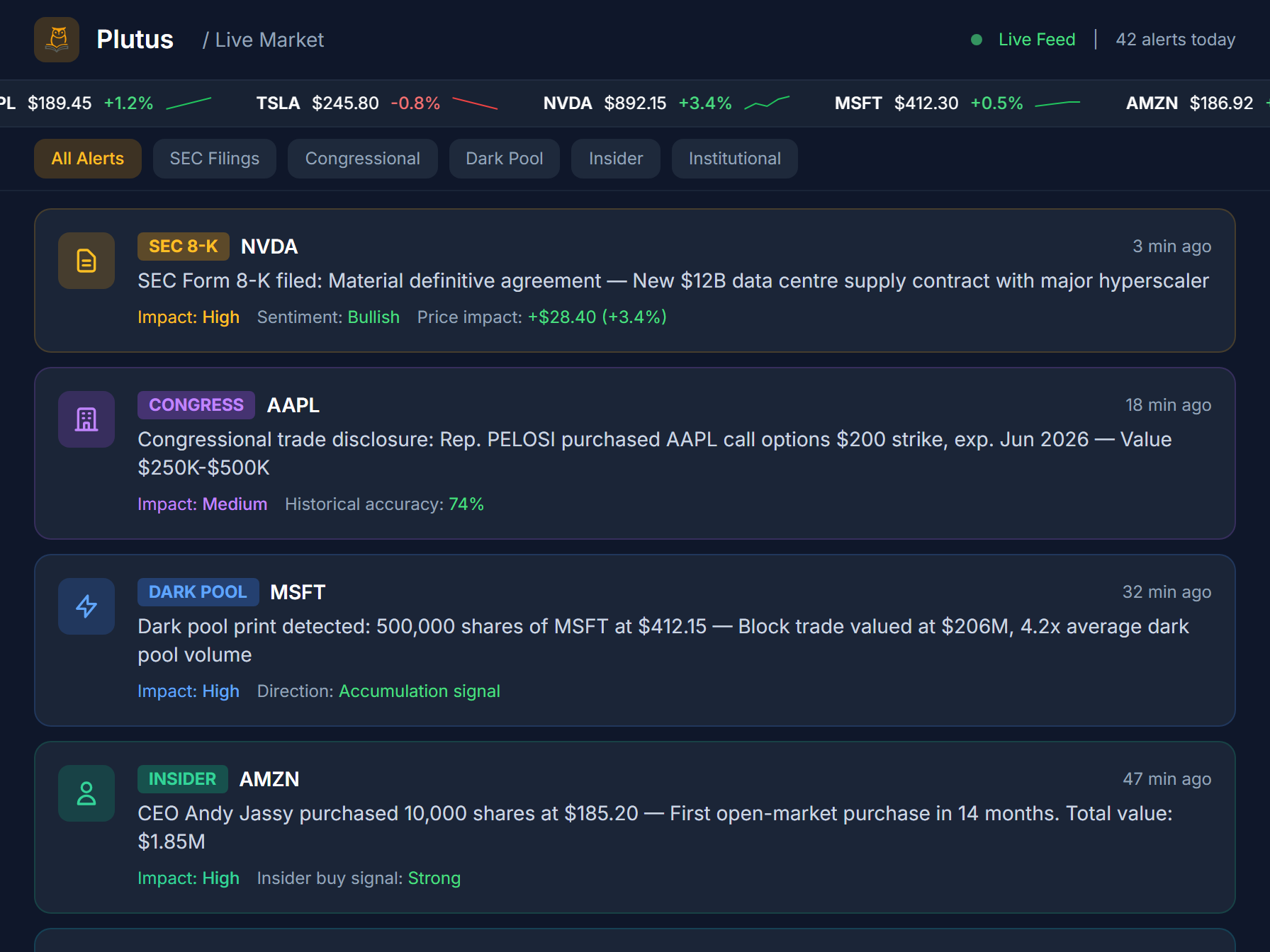Viewport: 1270px width, 952px height.
Task: Select the insider person icon on AMZN alert
Action: [x=86, y=793]
